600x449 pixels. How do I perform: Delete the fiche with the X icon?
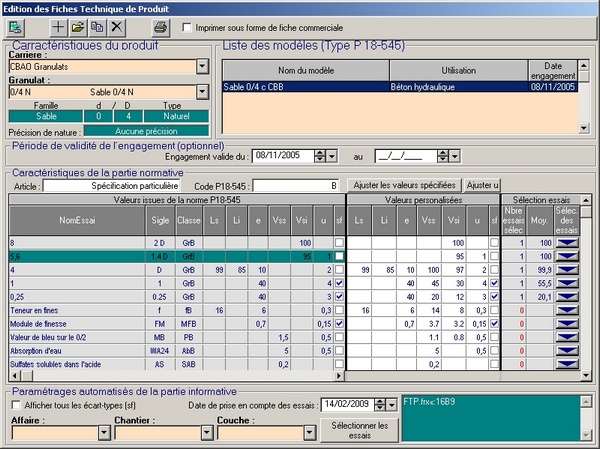117,26
